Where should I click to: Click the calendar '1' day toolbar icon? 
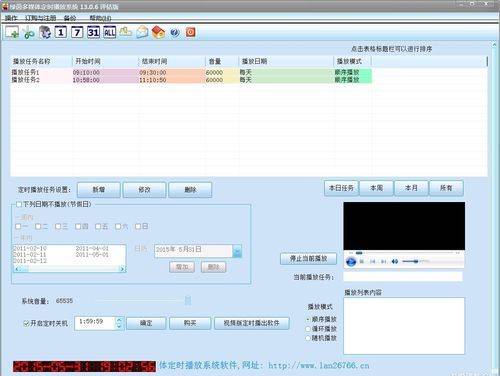coord(61,32)
